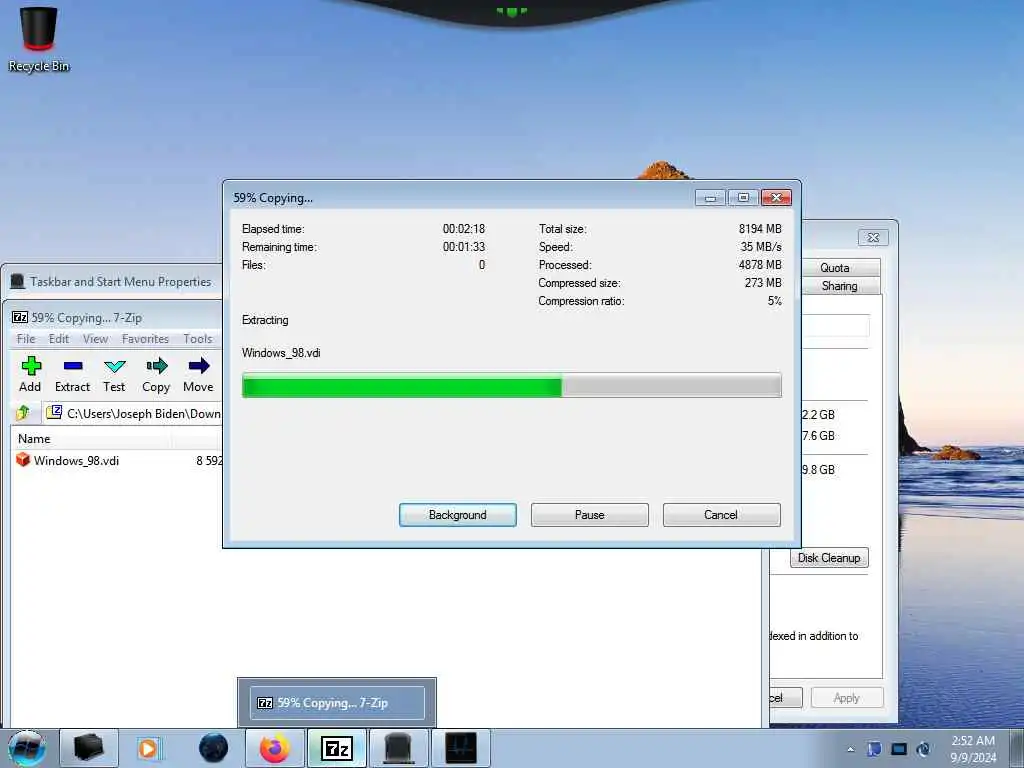The image size is (1024, 768).
Task: Click the copy progress bar
Action: click(511, 385)
